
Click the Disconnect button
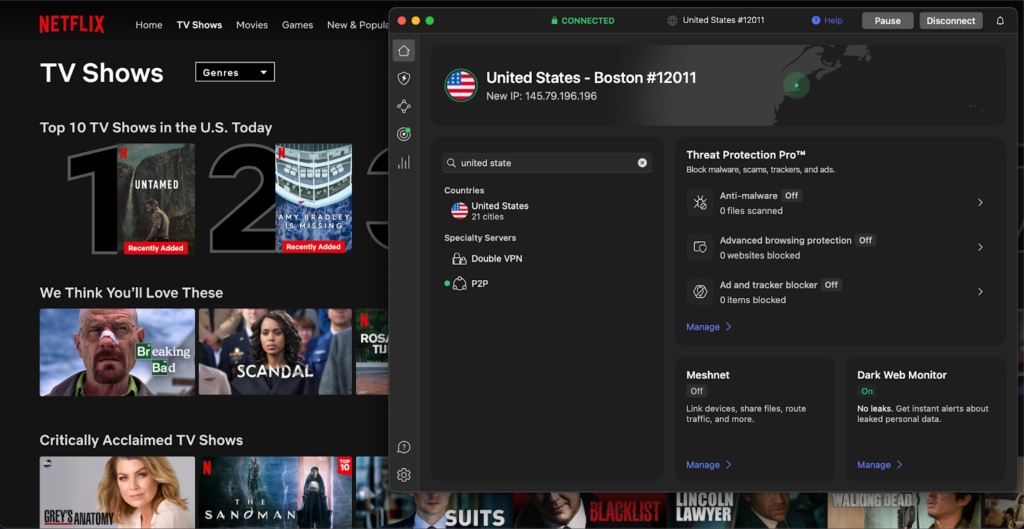[x=950, y=20]
